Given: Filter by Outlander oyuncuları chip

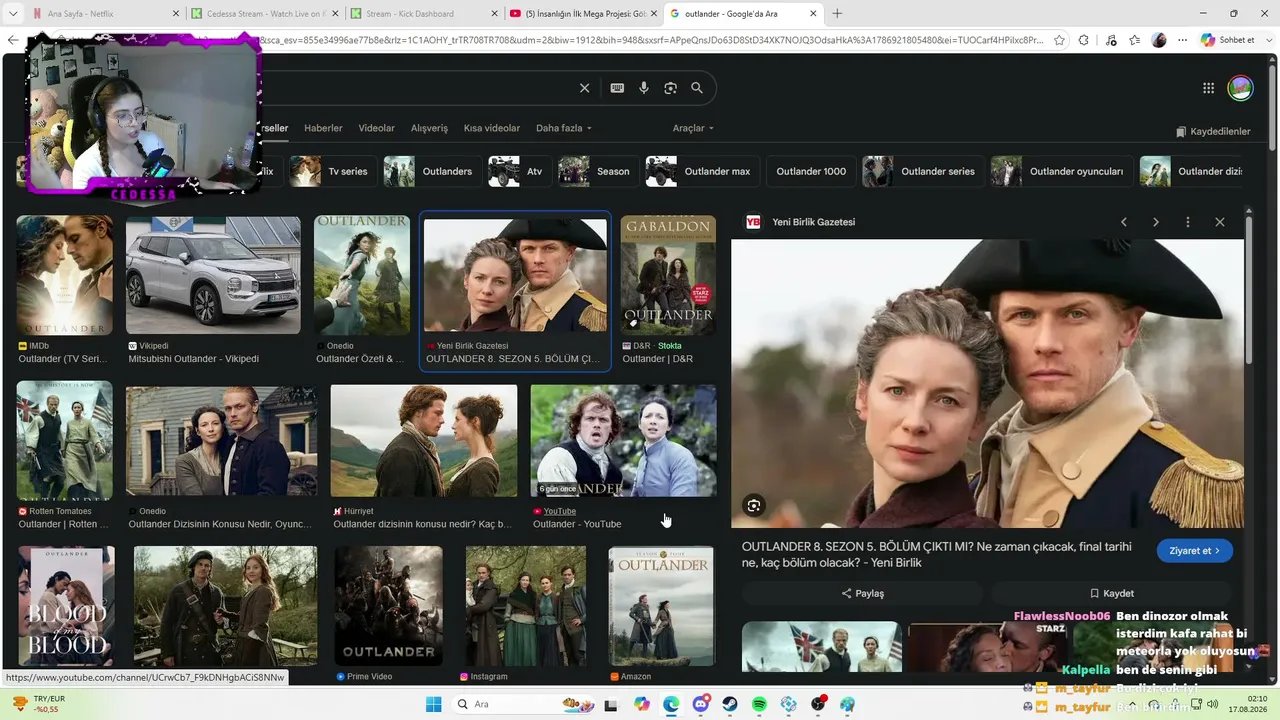Looking at the screenshot, I should (1062, 171).
